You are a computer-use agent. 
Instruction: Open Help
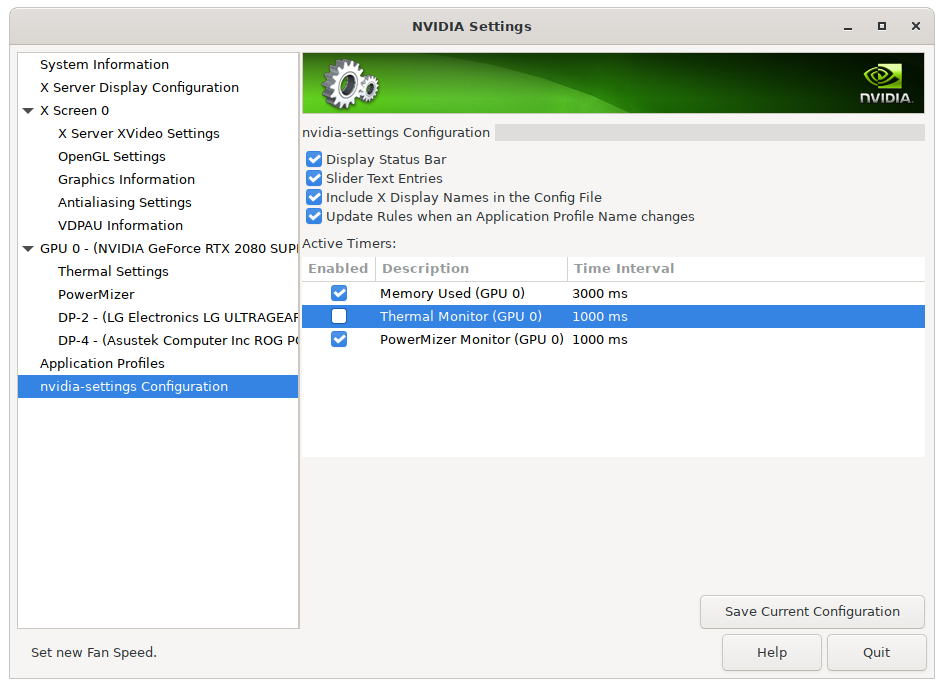[x=772, y=652]
